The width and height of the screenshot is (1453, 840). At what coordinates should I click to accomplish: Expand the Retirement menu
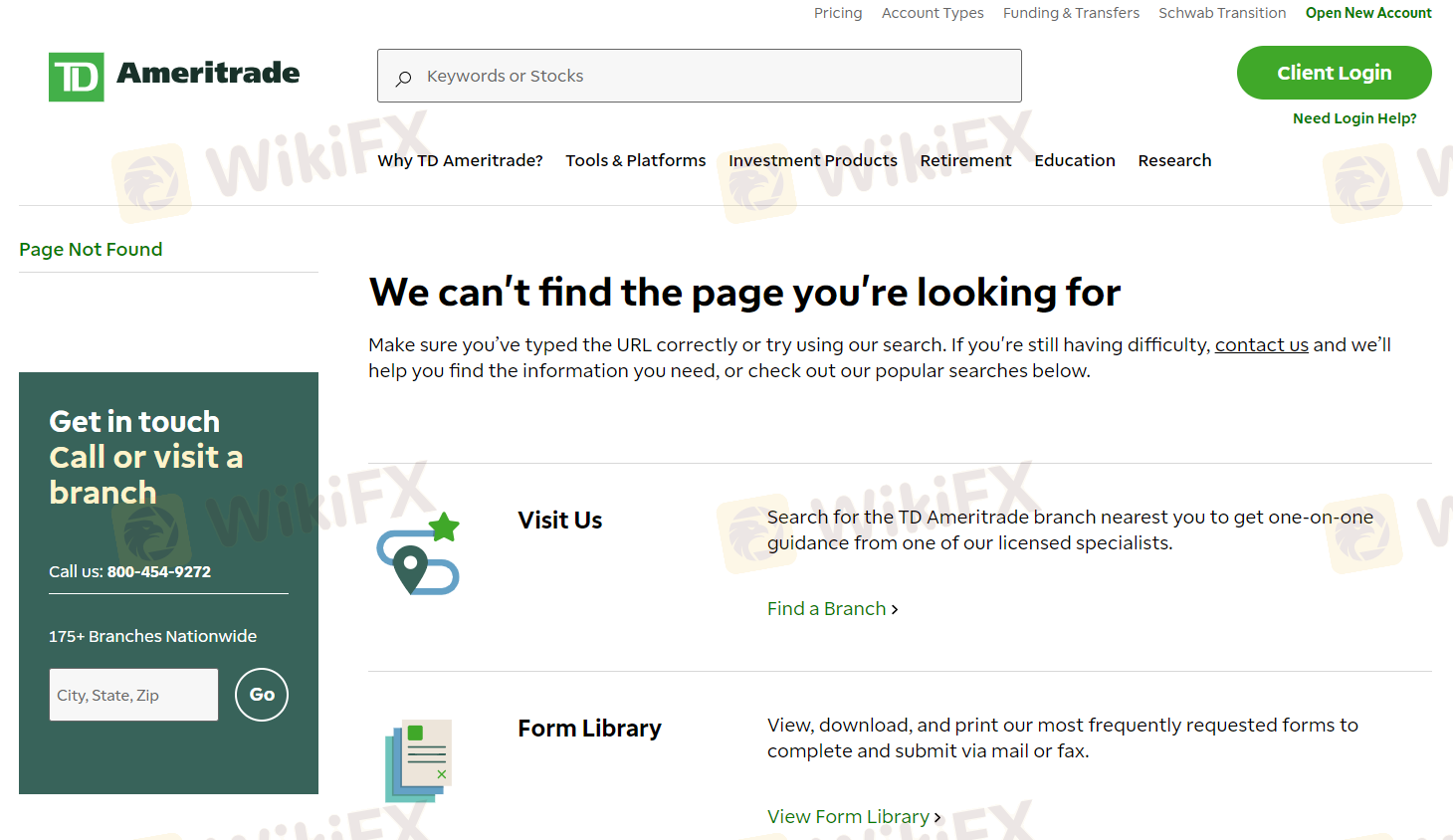pyautogui.click(x=965, y=160)
